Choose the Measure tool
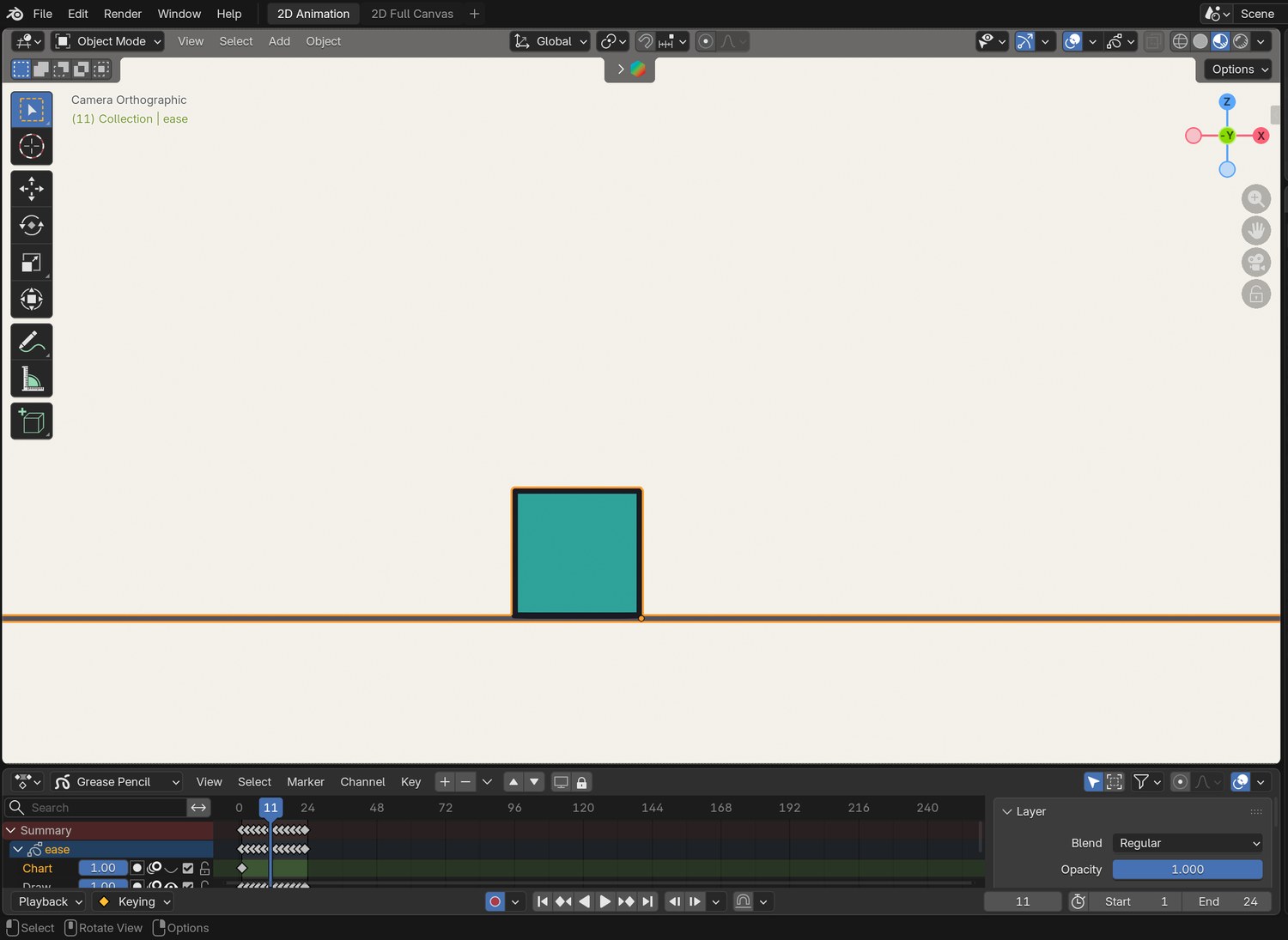 [x=32, y=379]
